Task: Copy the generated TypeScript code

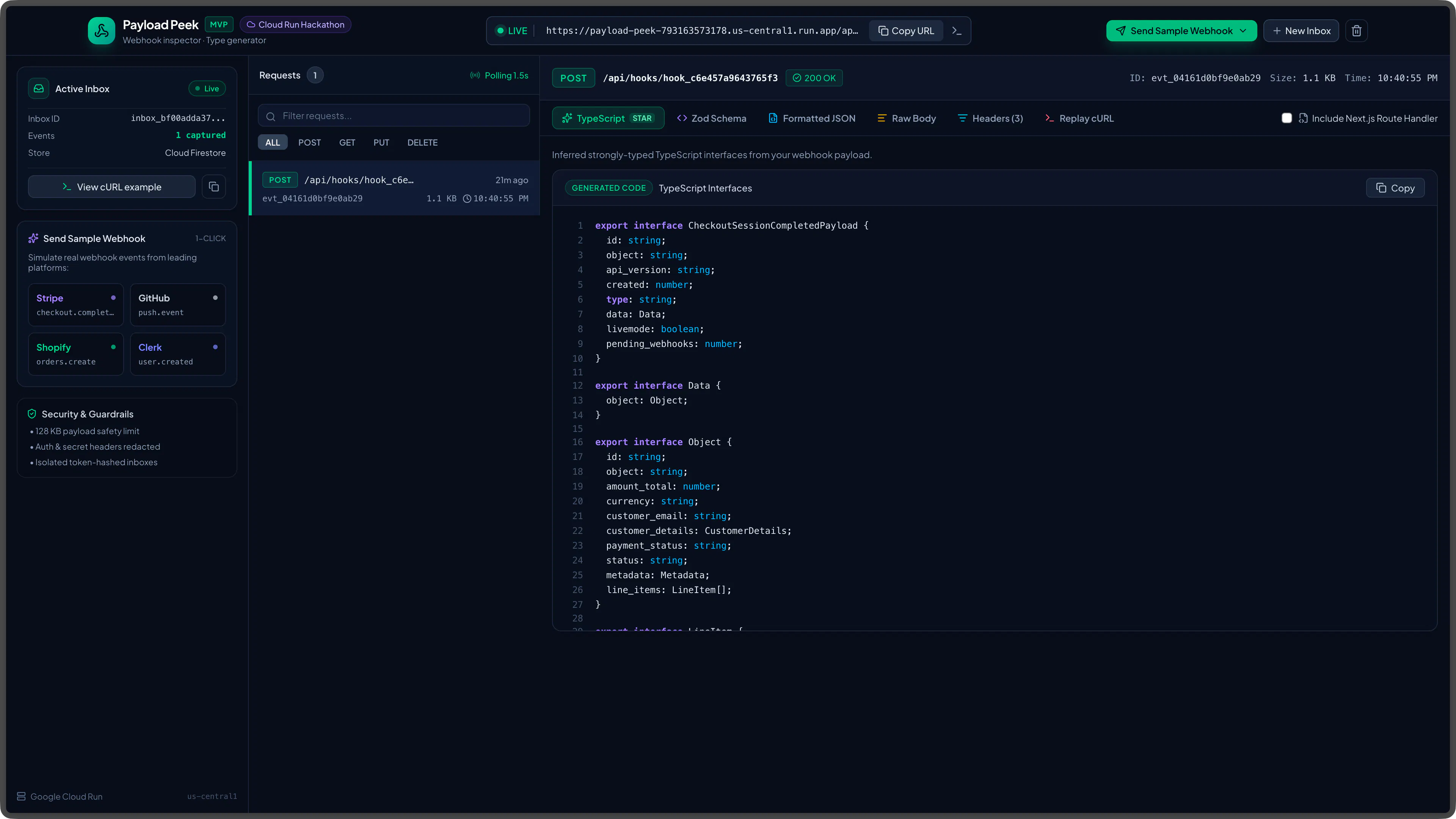Action: 1395,188
